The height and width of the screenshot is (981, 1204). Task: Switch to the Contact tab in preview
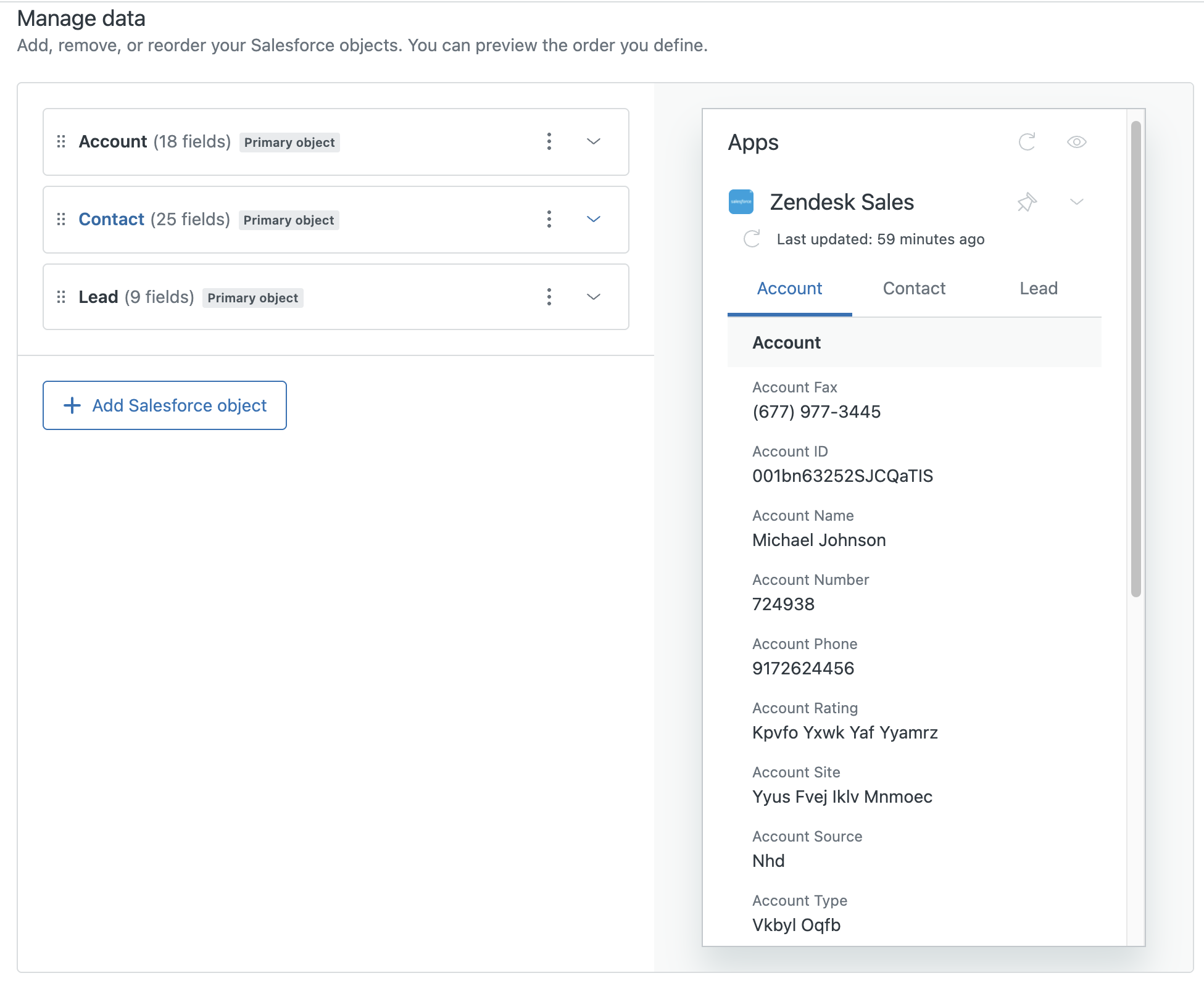click(x=914, y=288)
